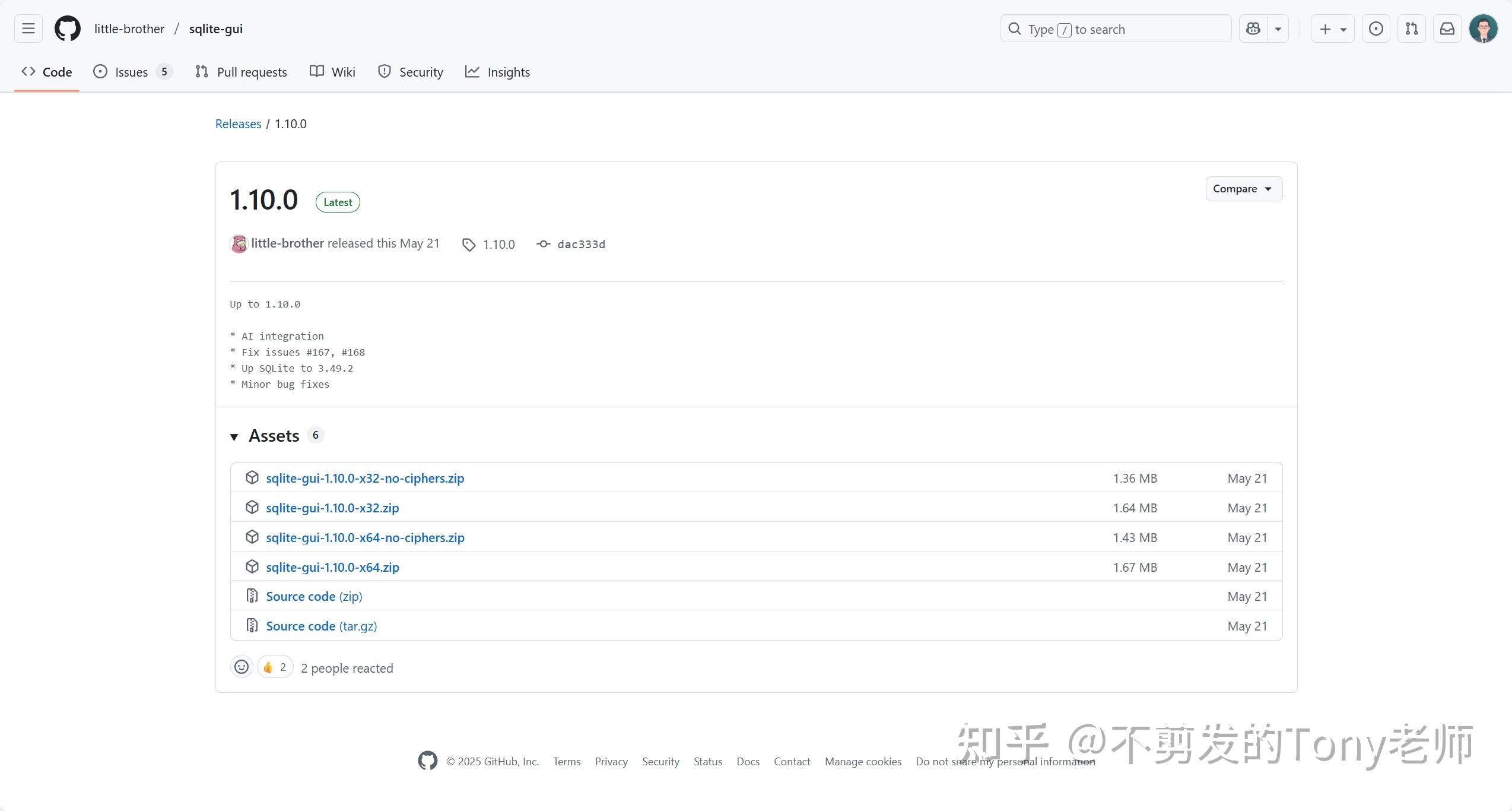The height and width of the screenshot is (811, 1512).
Task: Focus the search field
Action: pyautogui.click(x=1116, y=28)
